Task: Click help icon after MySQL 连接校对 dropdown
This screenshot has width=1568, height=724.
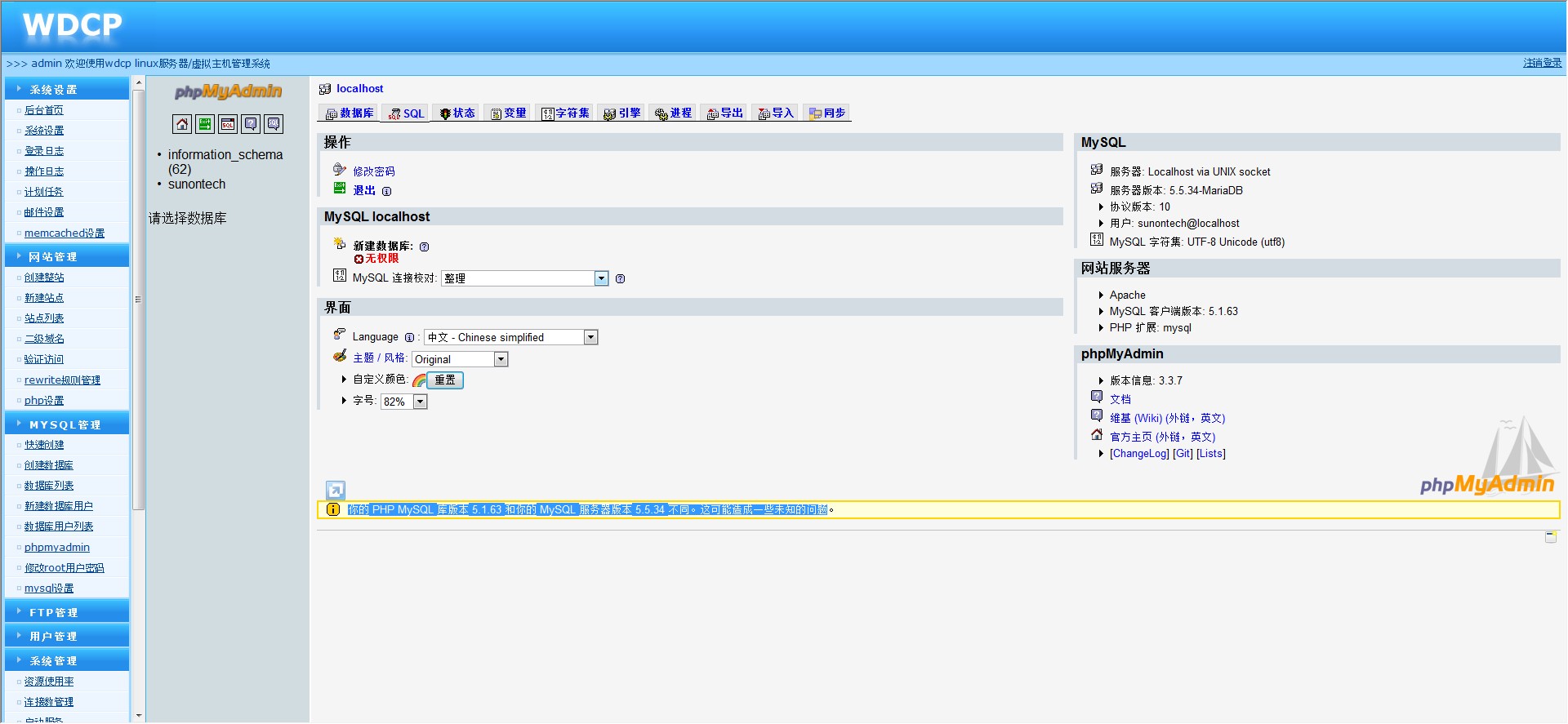Action: (620, 279)
